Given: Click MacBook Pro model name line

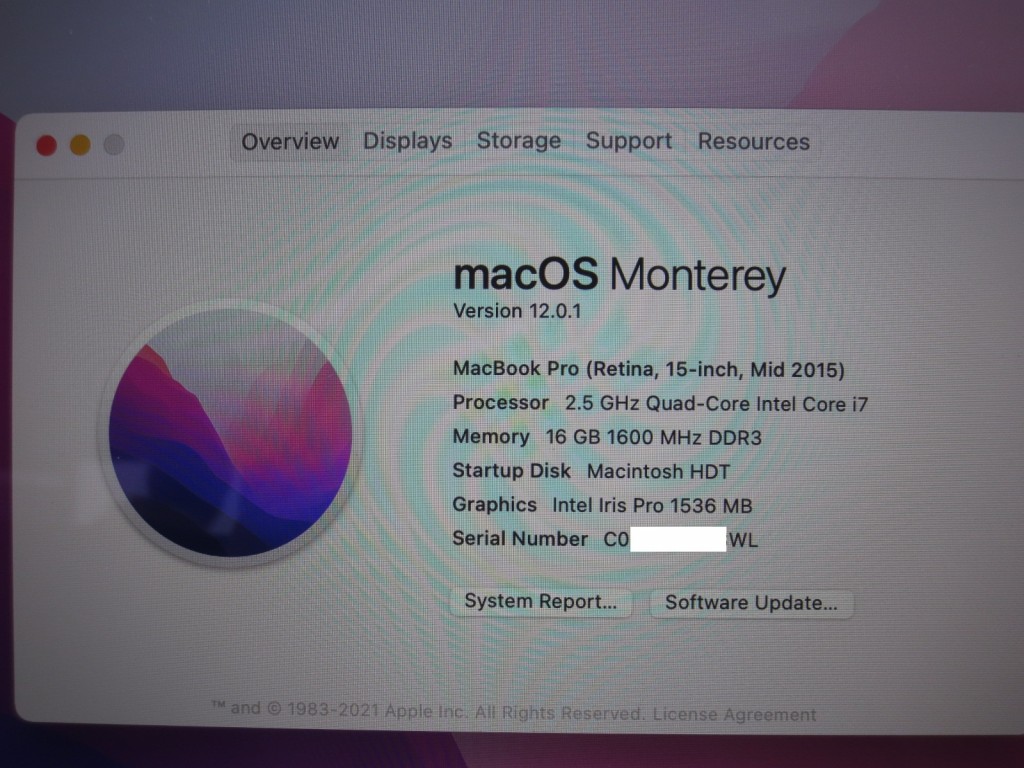Looking at the screenshot, I should [x=648, y=370].
